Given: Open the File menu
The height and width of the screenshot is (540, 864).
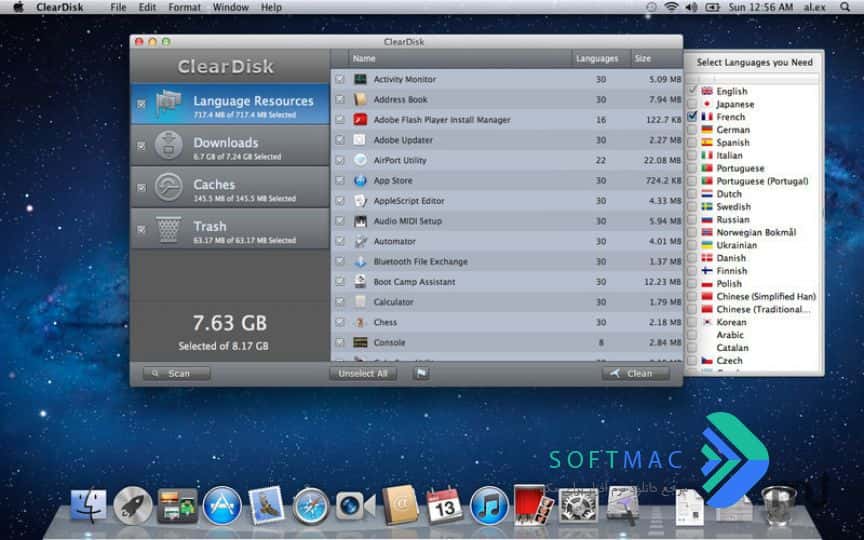Looking at the screenshot, I should coord(118,7).
